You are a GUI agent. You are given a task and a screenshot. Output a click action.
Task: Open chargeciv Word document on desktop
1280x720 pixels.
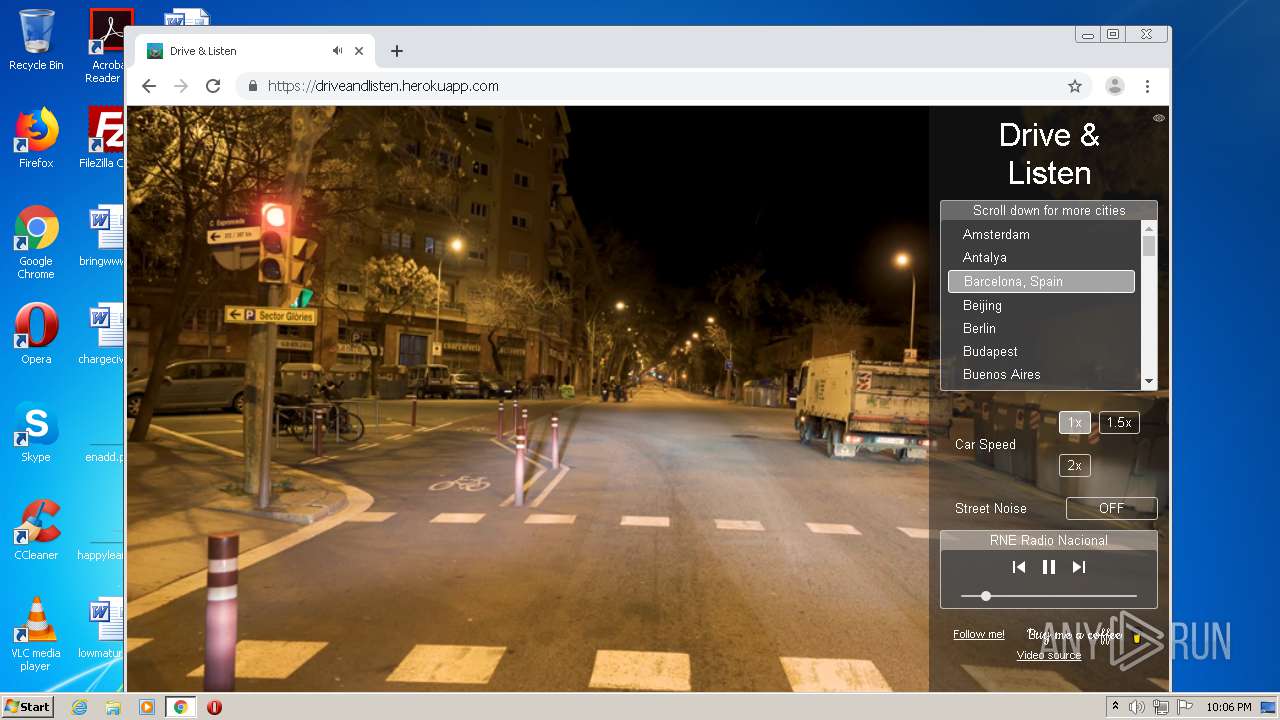coord(101,334)
